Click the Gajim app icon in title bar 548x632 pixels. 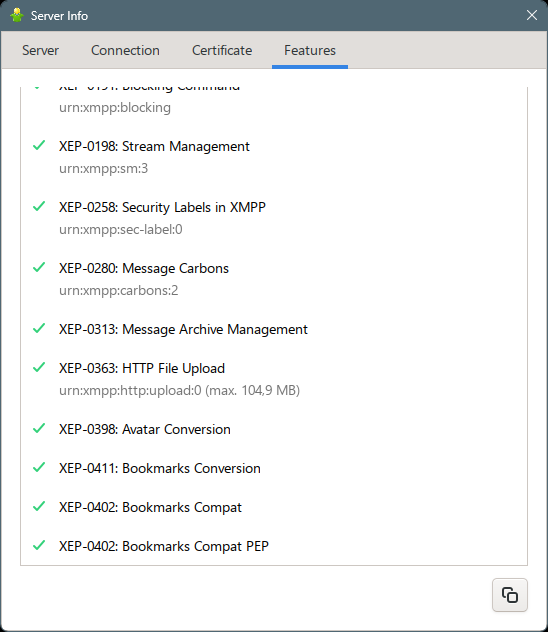coord(17,15)
